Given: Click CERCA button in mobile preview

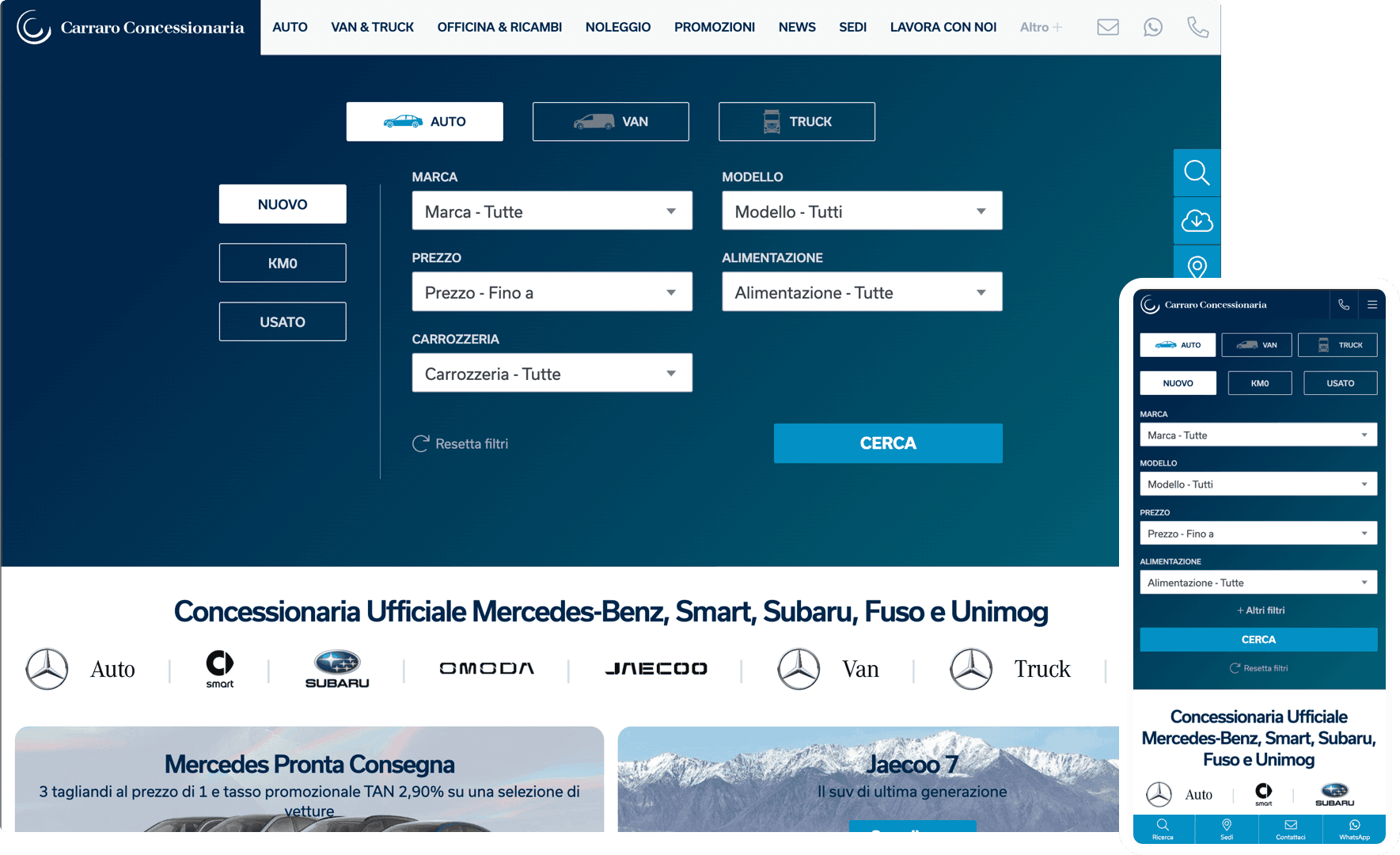Looking at the screenshot, I should coord(1258,640).
